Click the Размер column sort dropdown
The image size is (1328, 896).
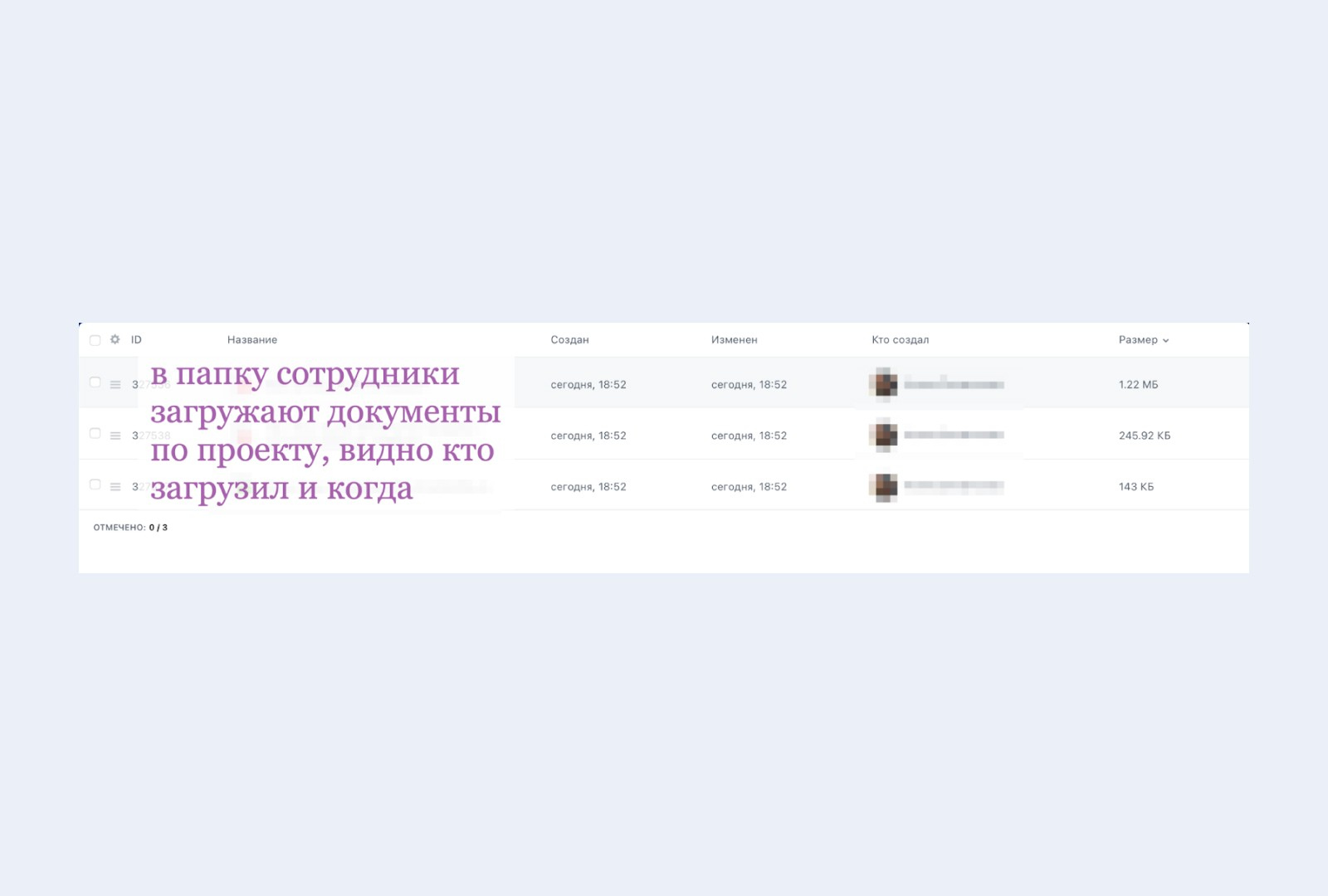point(1143,340)
